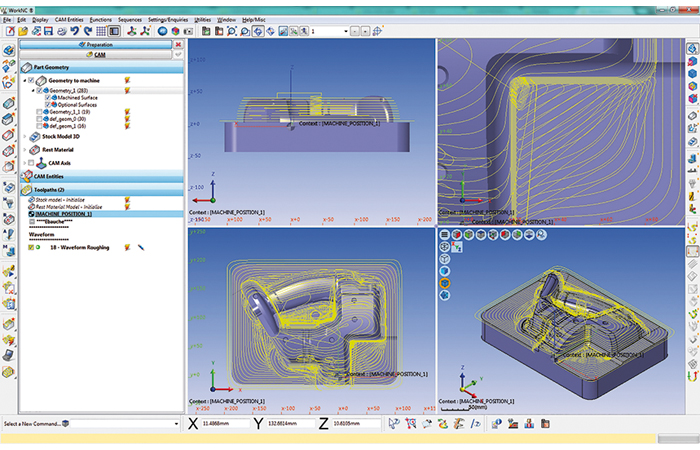
Task: Toggle the 18 - Waveform Roughing checkbox
Action: 31,247
